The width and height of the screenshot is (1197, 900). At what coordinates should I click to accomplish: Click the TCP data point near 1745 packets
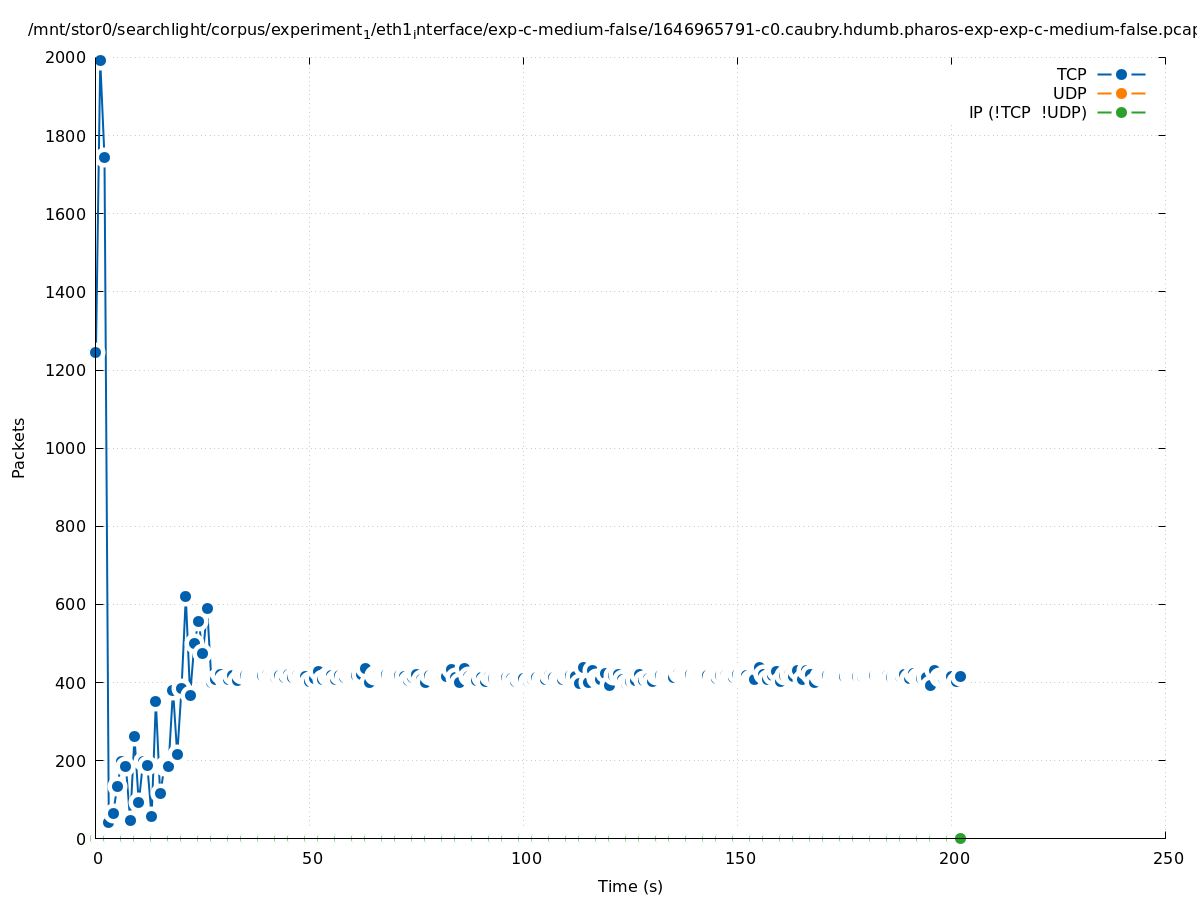104,158
